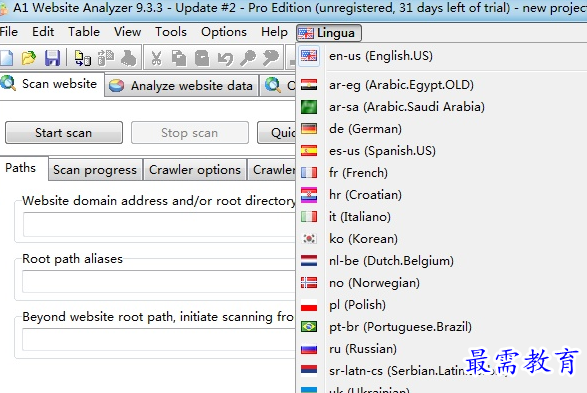Click the New project toolbar icon
Viewport: 587px width, 393px height.
(x=6, y=58)
